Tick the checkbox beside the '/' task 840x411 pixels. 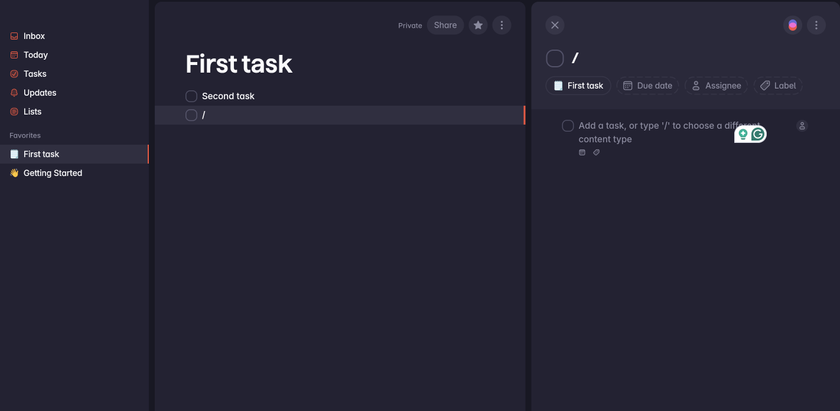click(191, 115)
